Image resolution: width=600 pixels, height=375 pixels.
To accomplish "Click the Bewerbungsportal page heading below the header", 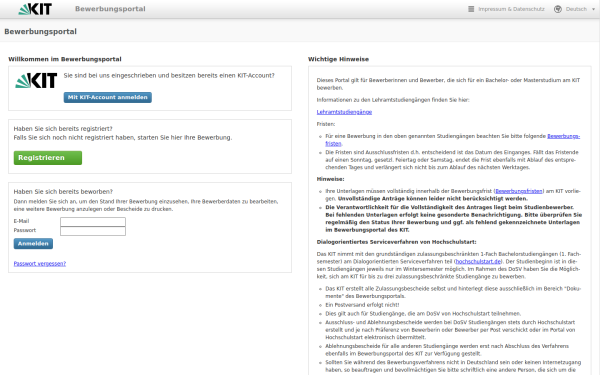I will tap(41, 31).
